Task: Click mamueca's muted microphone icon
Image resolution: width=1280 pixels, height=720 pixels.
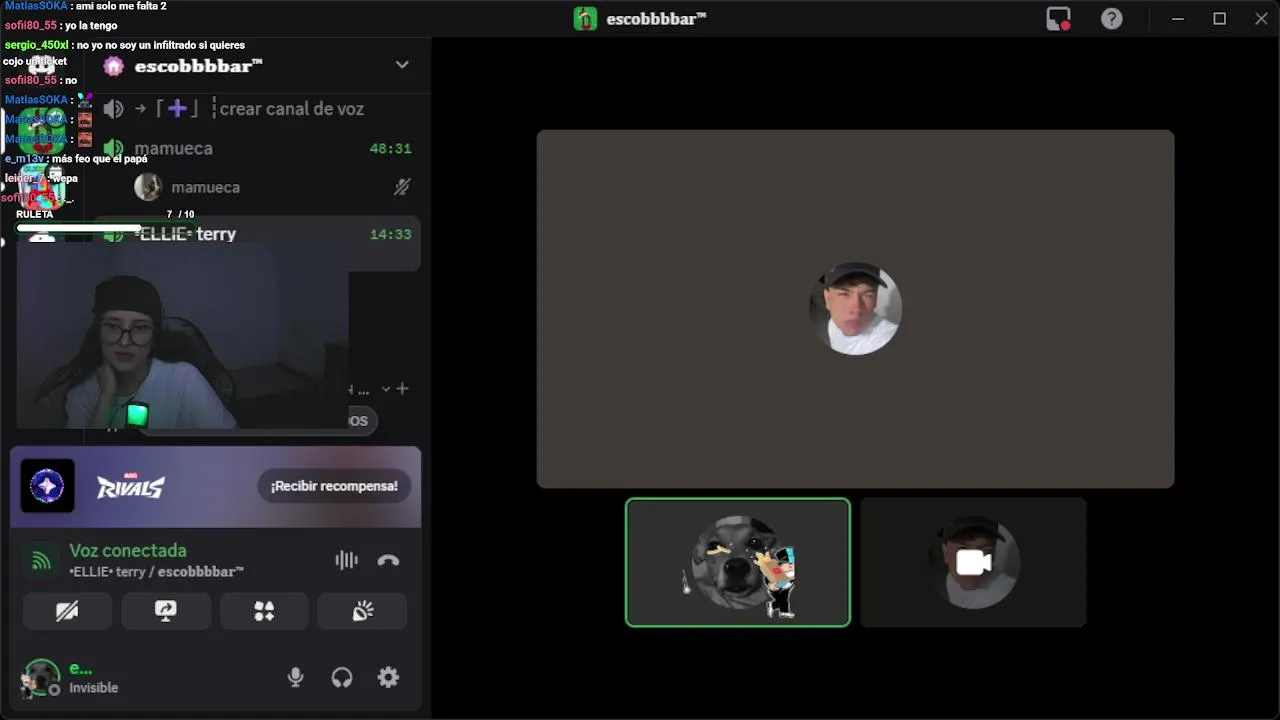Action: coord(402,187)
